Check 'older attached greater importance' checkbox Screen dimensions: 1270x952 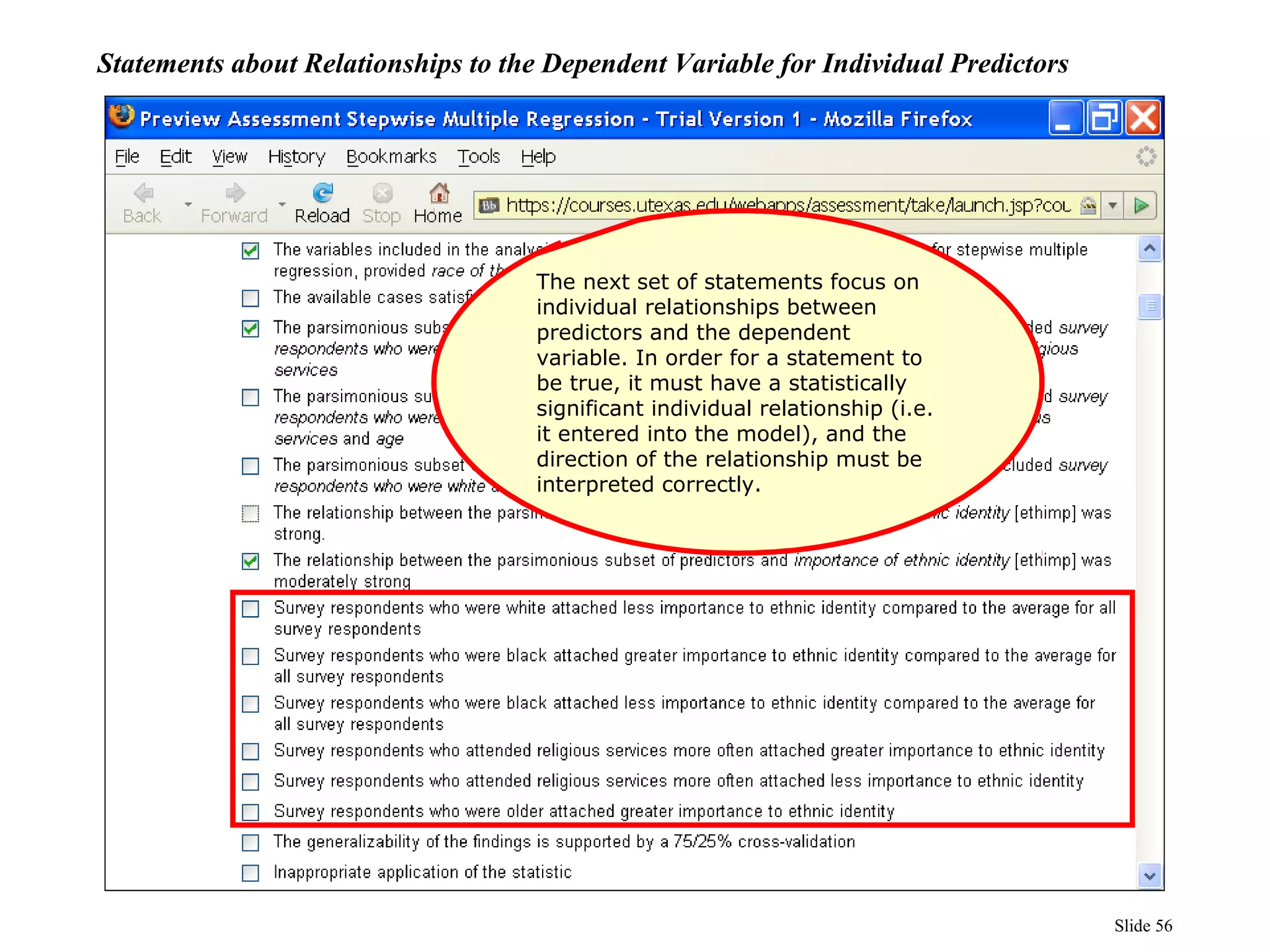[x=251, y=813]
